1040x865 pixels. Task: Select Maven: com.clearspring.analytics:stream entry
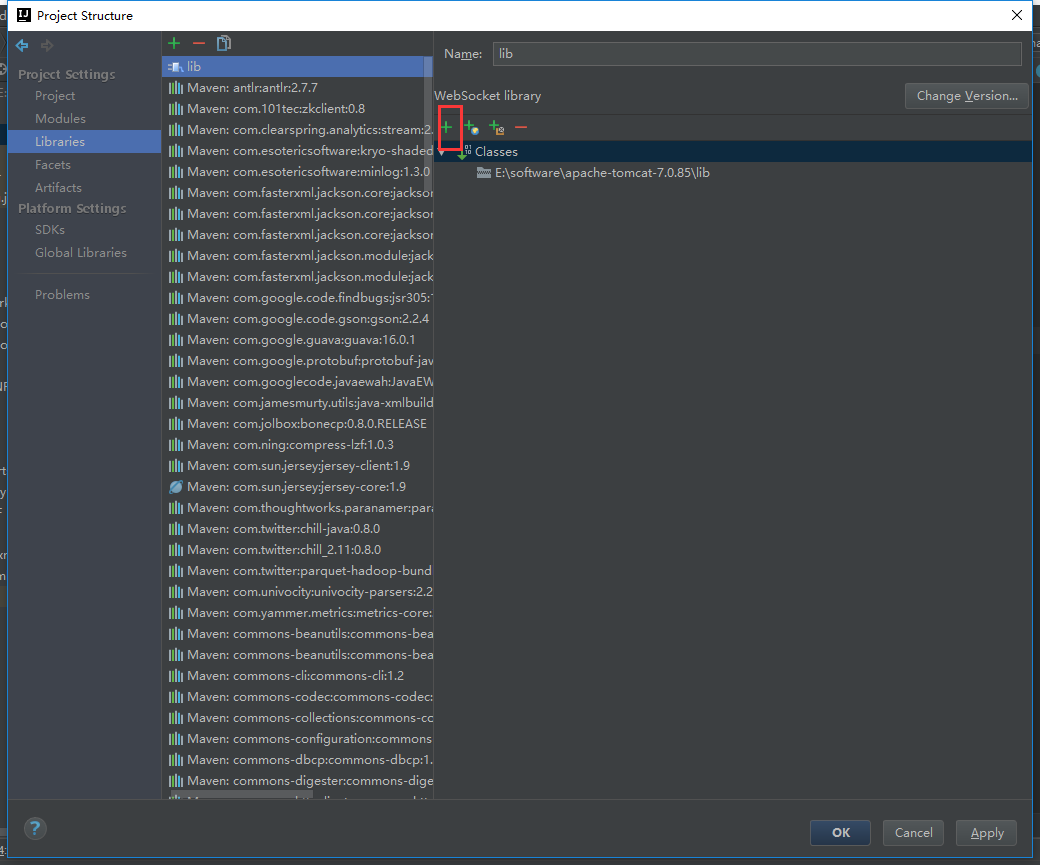(x=296, y=130)
